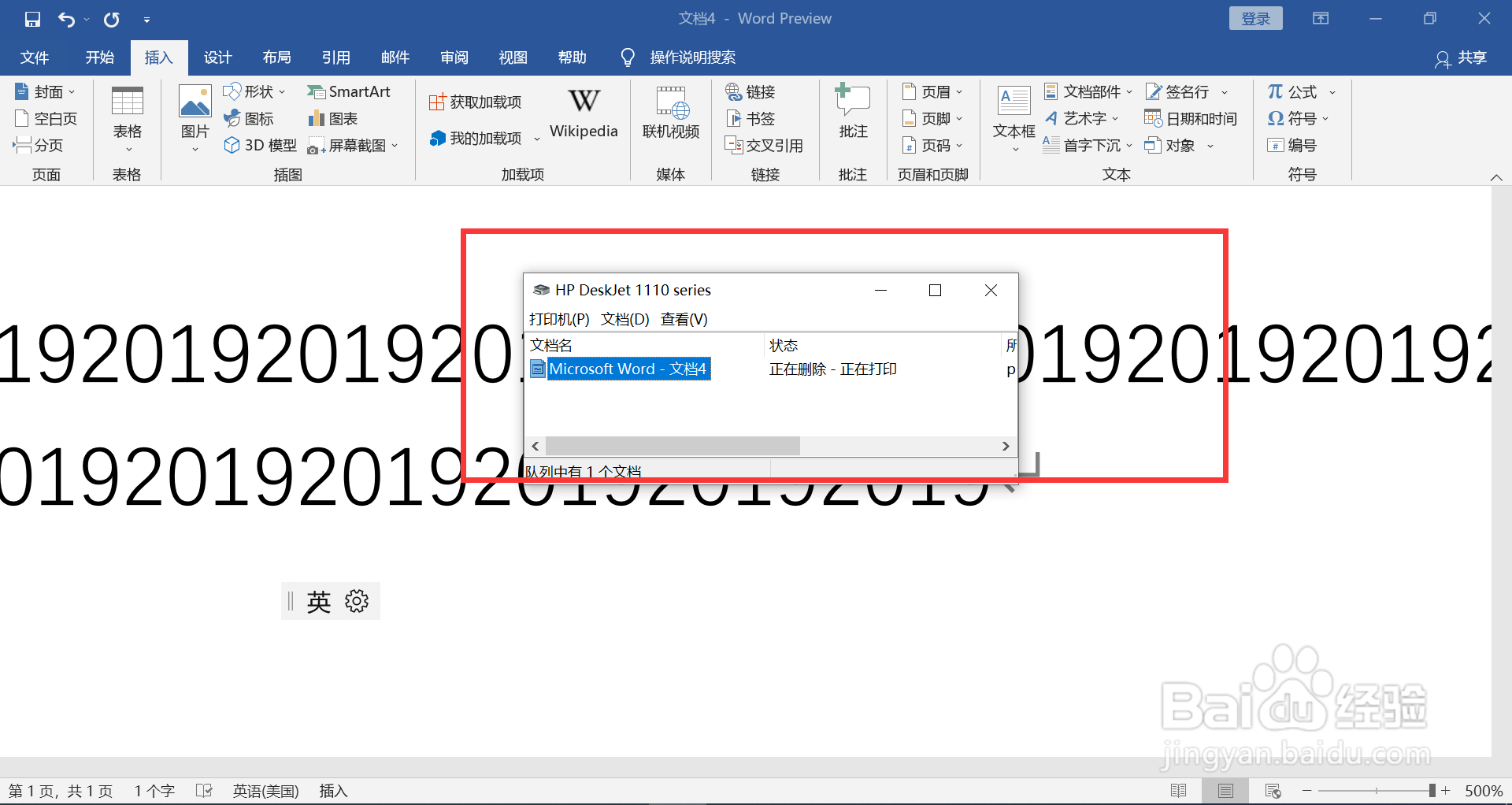Viewport: 1512px width, 805px height.
Task: Switch to the 审阅 ribbon tab
Action: coord(454,57)
